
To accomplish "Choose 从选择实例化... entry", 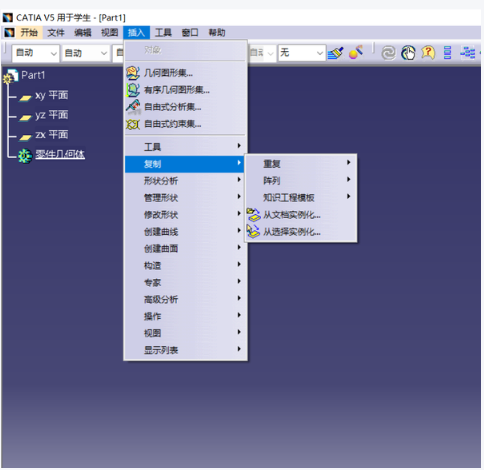I will coord(301,232).
